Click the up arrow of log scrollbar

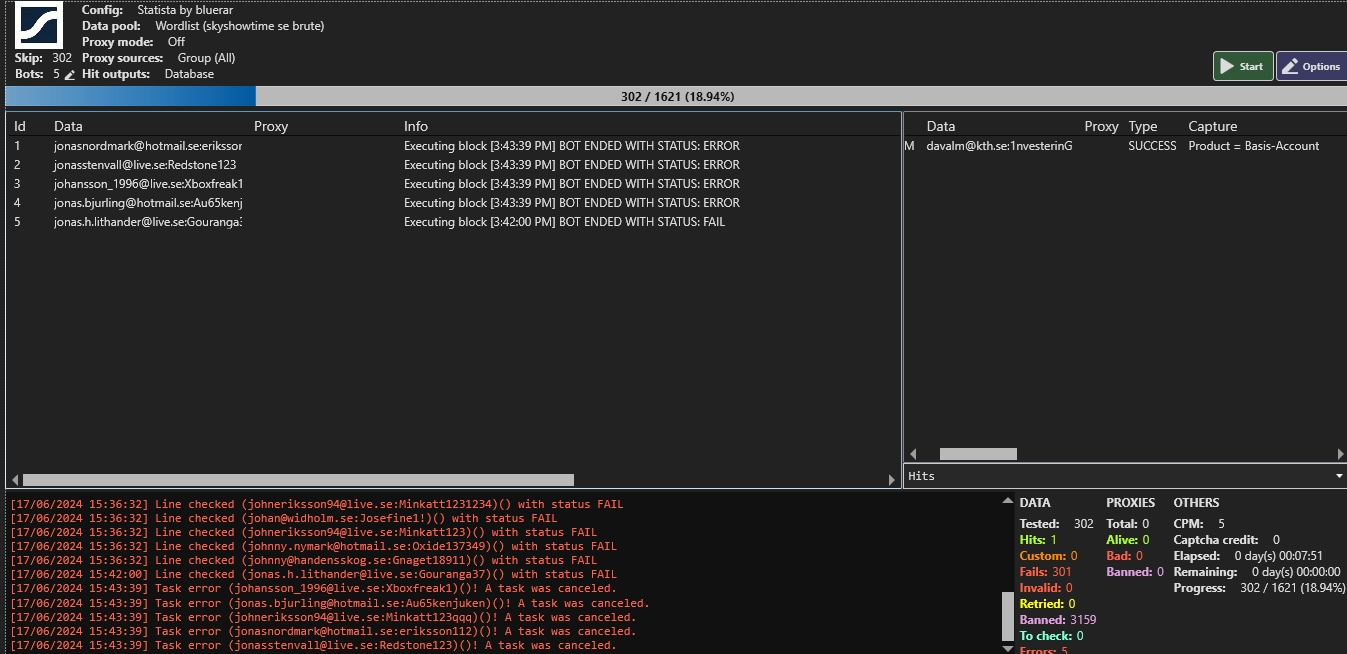tap(1007, 500)
